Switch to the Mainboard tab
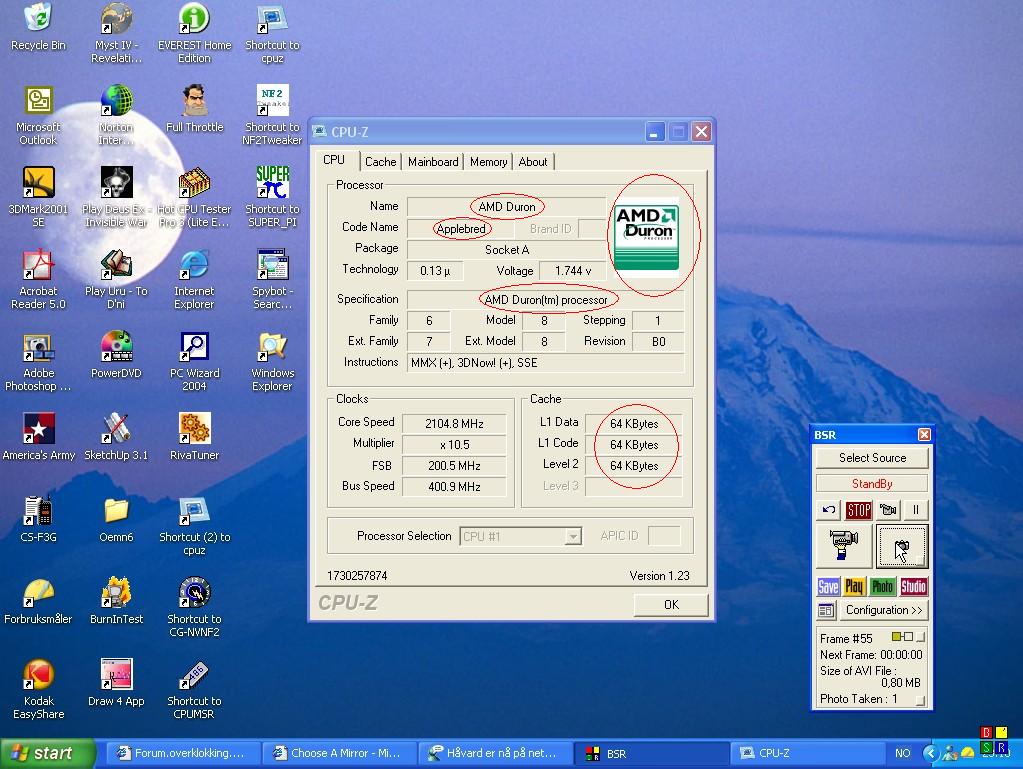This screenshot has width=1023, height=769. 433,162
